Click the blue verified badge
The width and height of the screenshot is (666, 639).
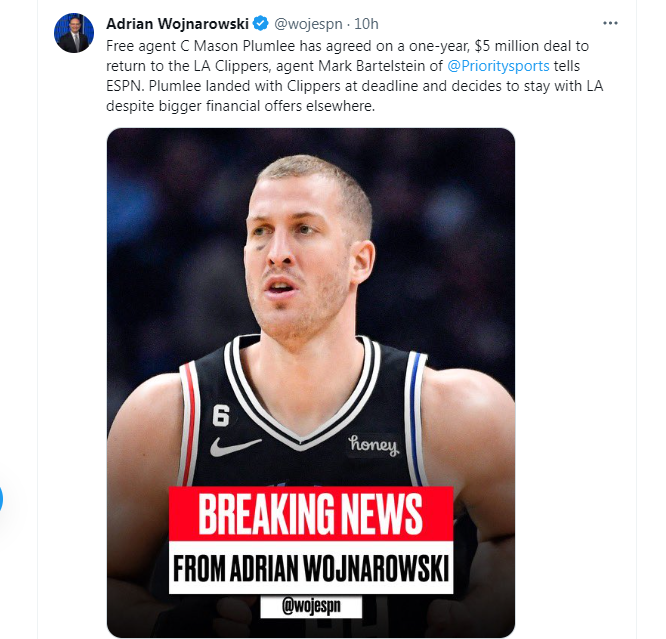coord(260,23)
